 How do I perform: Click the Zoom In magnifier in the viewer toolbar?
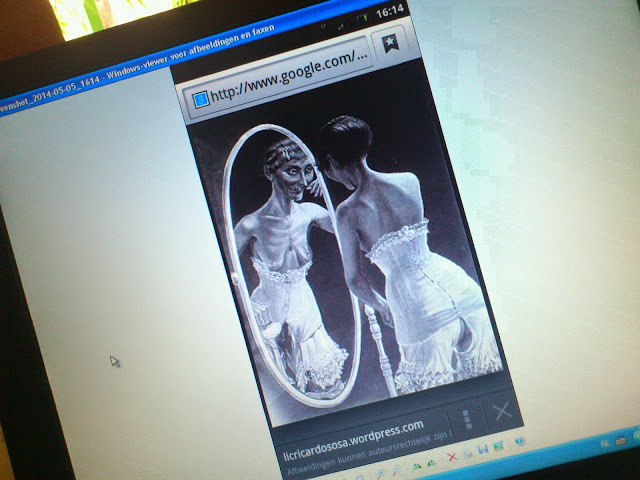pos(380,474)
